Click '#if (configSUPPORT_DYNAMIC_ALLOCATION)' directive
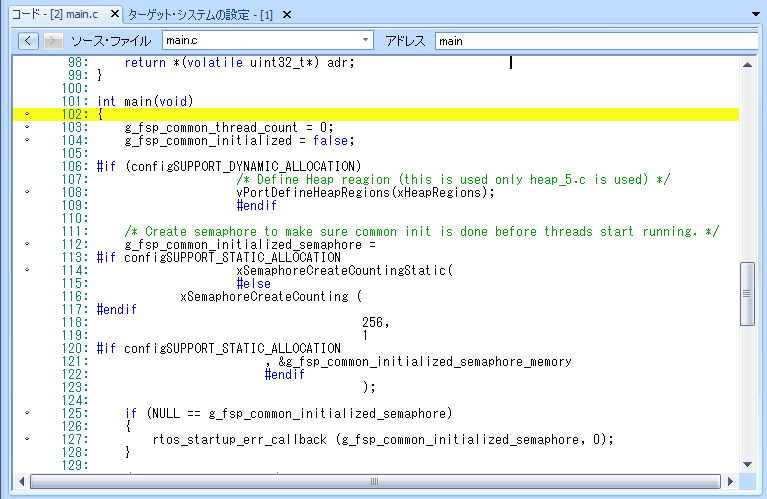The image size is (767, 499). 229,166
